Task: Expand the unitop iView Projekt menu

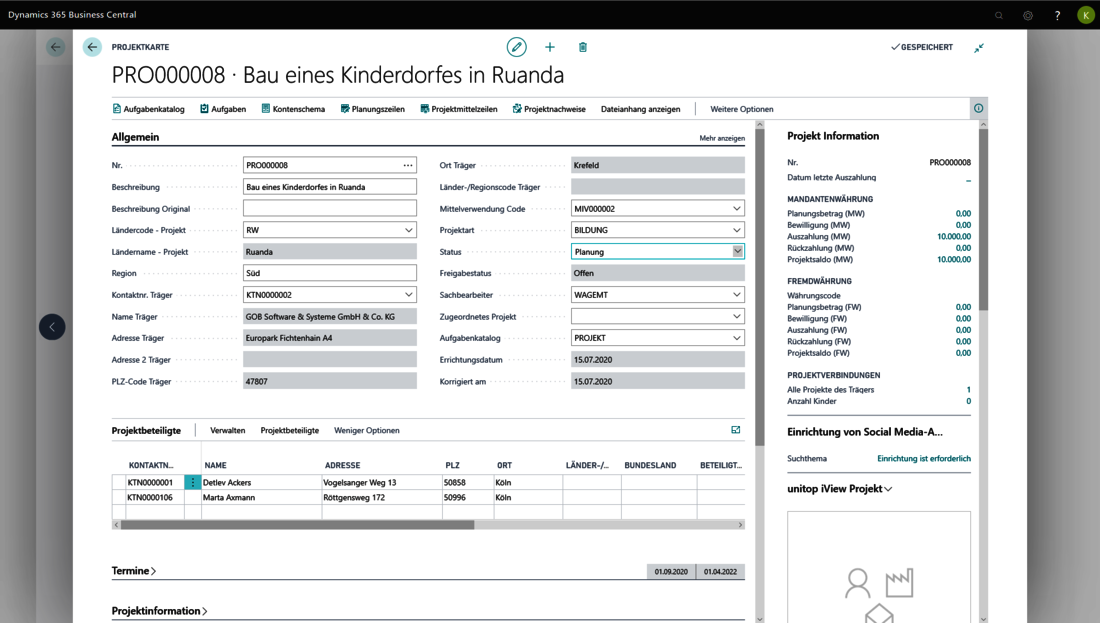Action: [x=840, y=489]
